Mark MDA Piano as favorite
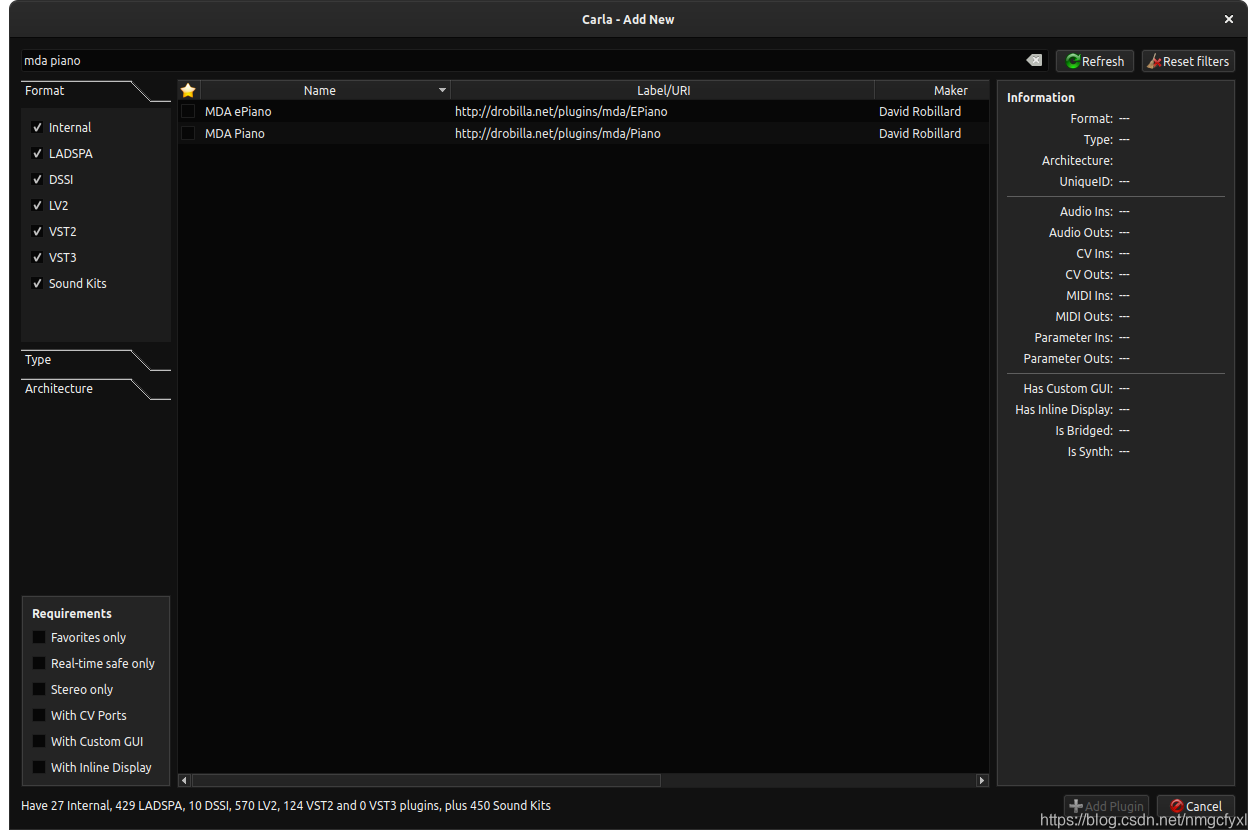Image resolution: width=1257 pixels, height=839 pixels. tap(188, 134)
